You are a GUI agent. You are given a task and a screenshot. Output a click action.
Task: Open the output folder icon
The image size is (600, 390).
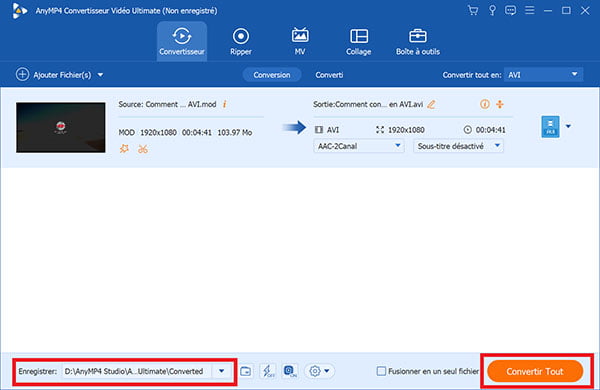tap(246, 371)
